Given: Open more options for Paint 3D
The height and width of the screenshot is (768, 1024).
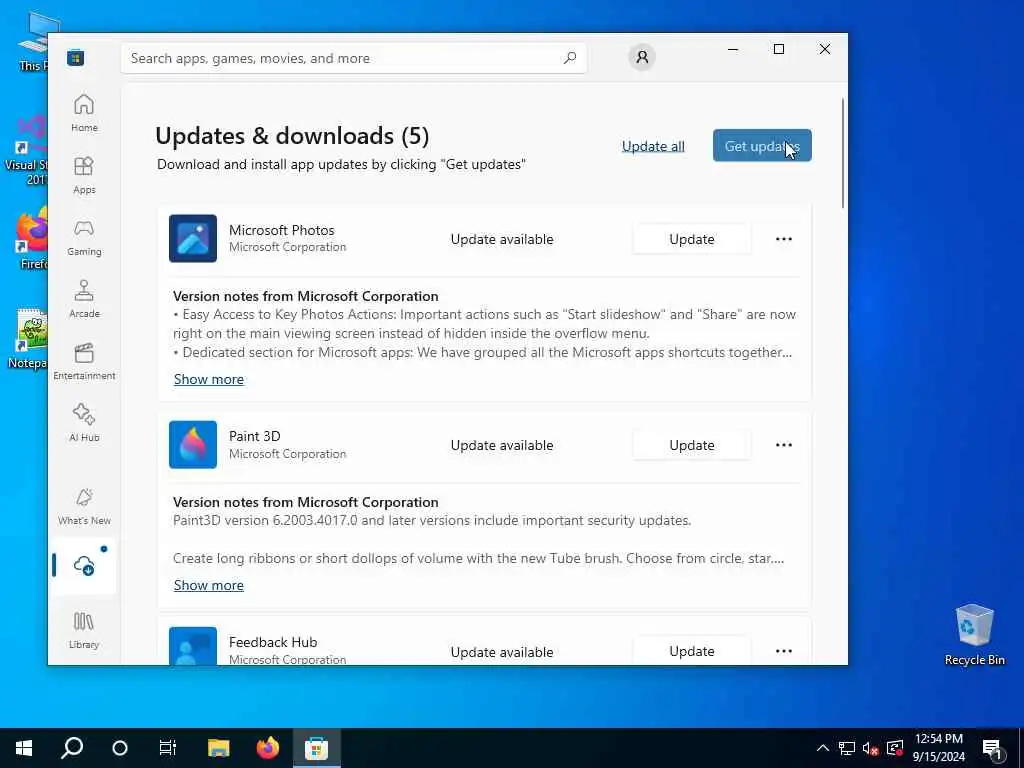Looking at the screenshot, I should point(784,445).
